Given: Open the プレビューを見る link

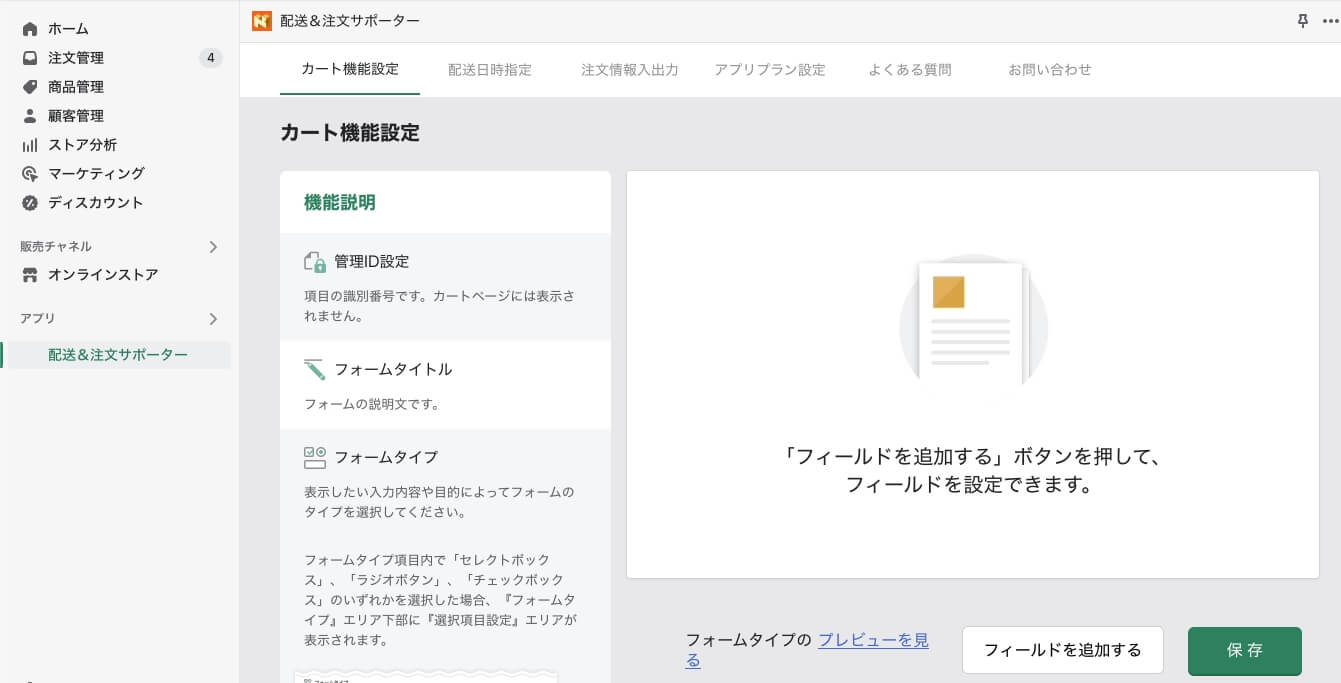Looking at the screenshot, I should pos(873,640).
